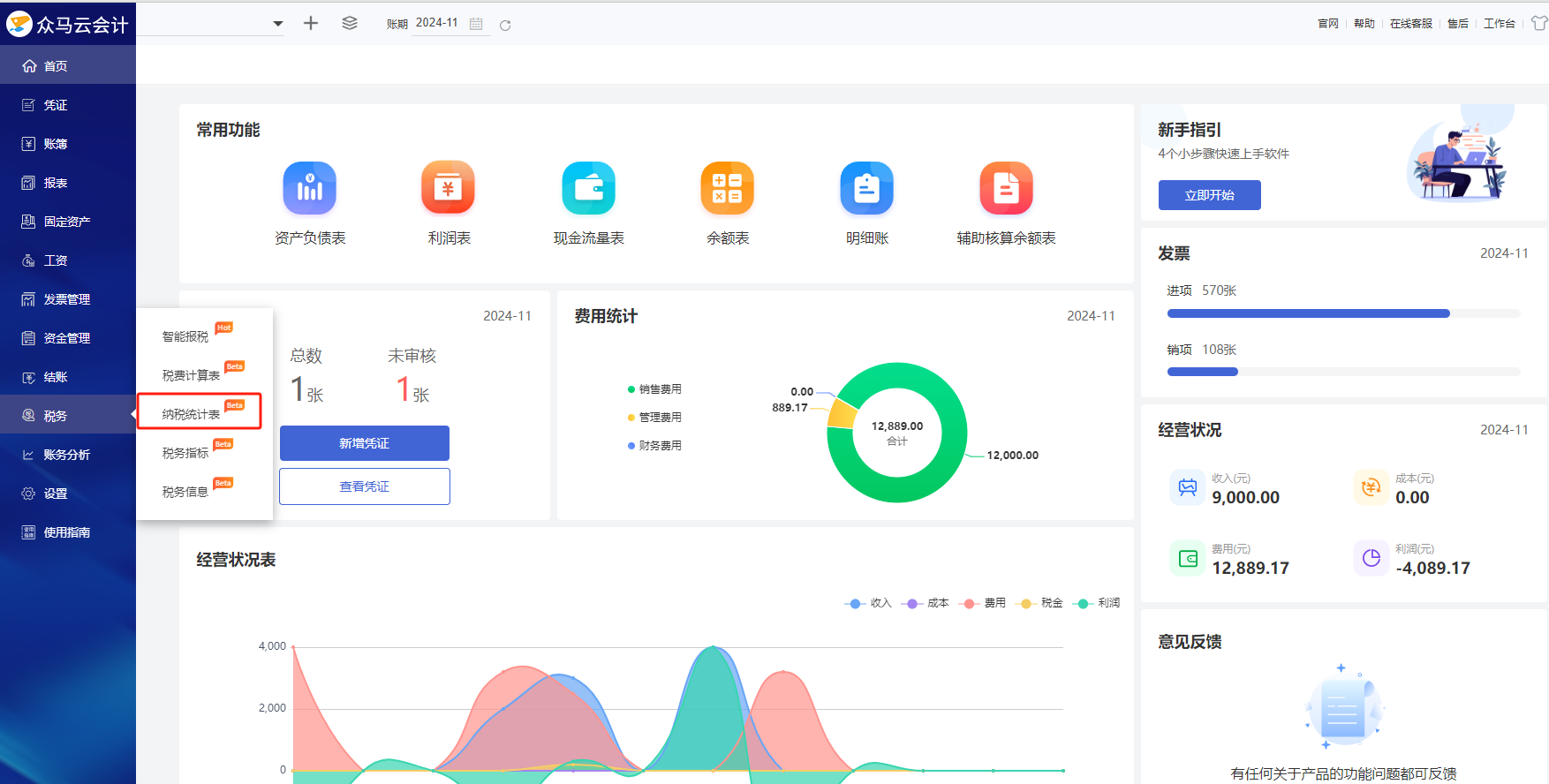This screenshot has width=1549, height=784.
Task: Click the 查看凭证 button
Action: pos(365,486)
